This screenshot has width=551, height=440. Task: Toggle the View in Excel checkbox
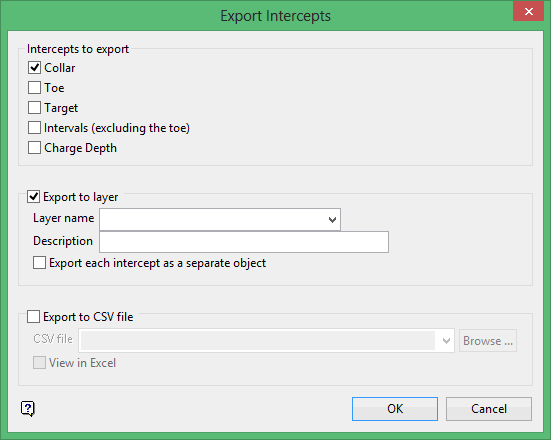[x=39, y=362]
